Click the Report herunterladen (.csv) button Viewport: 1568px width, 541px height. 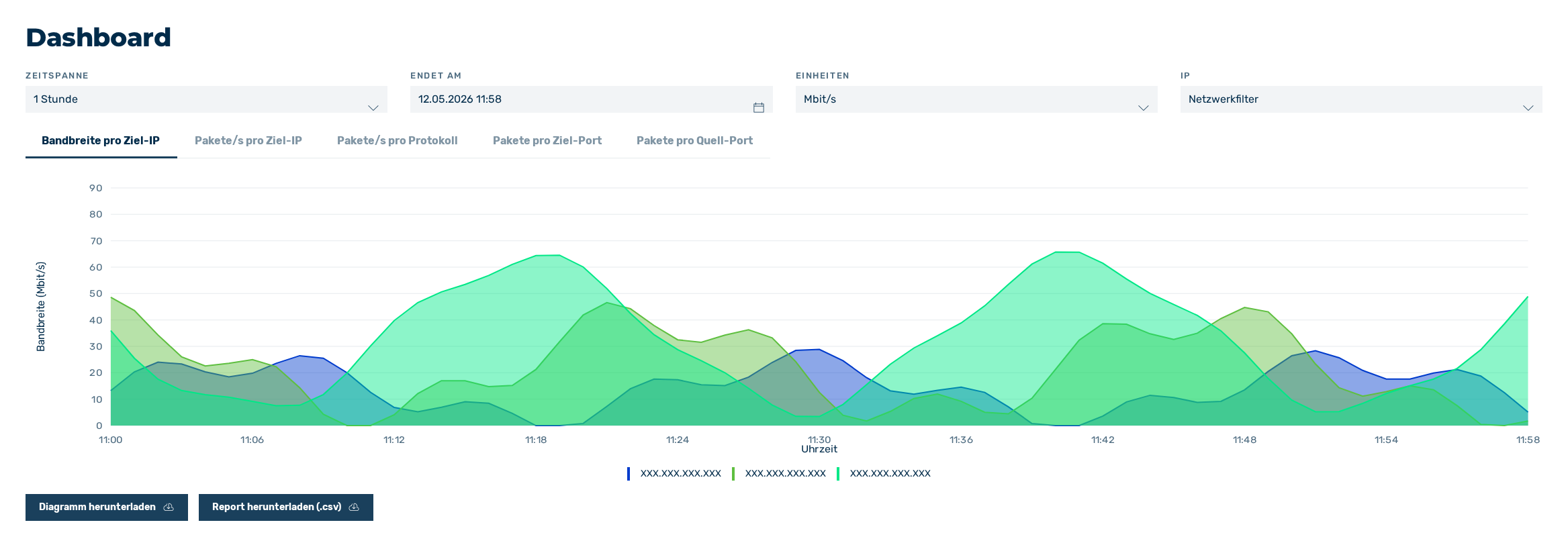pos(286,507)
